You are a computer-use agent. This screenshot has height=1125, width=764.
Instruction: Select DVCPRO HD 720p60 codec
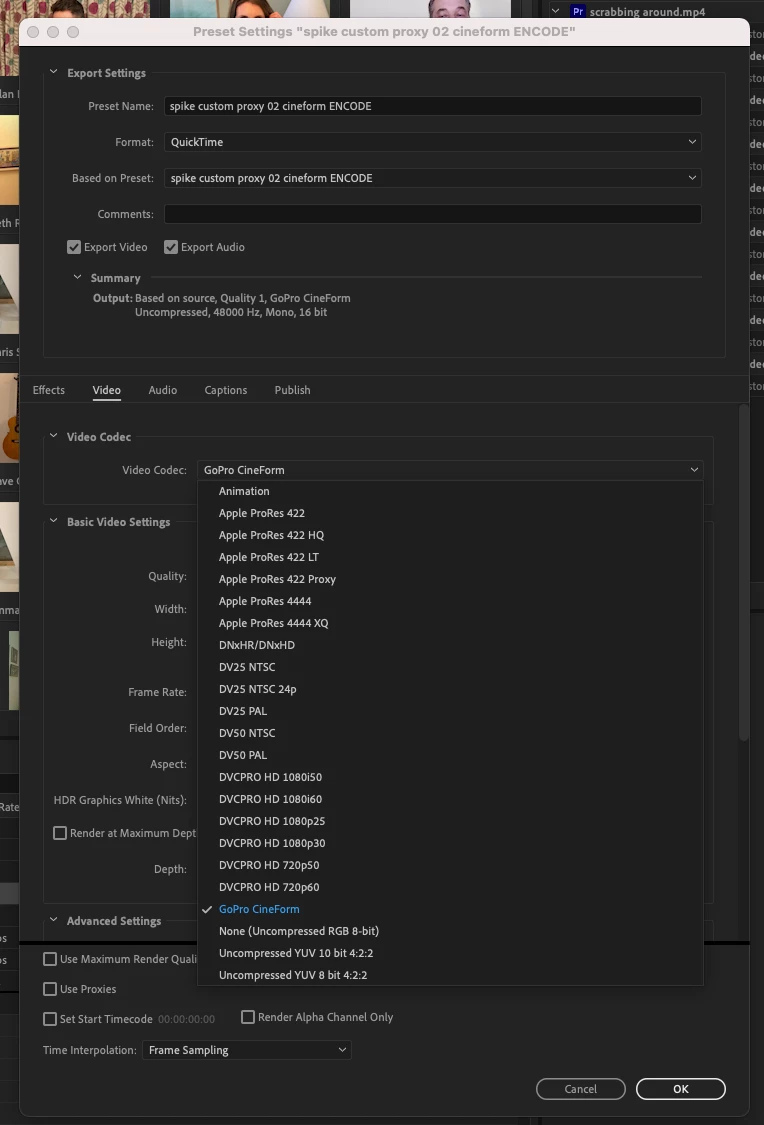point(451,888)
